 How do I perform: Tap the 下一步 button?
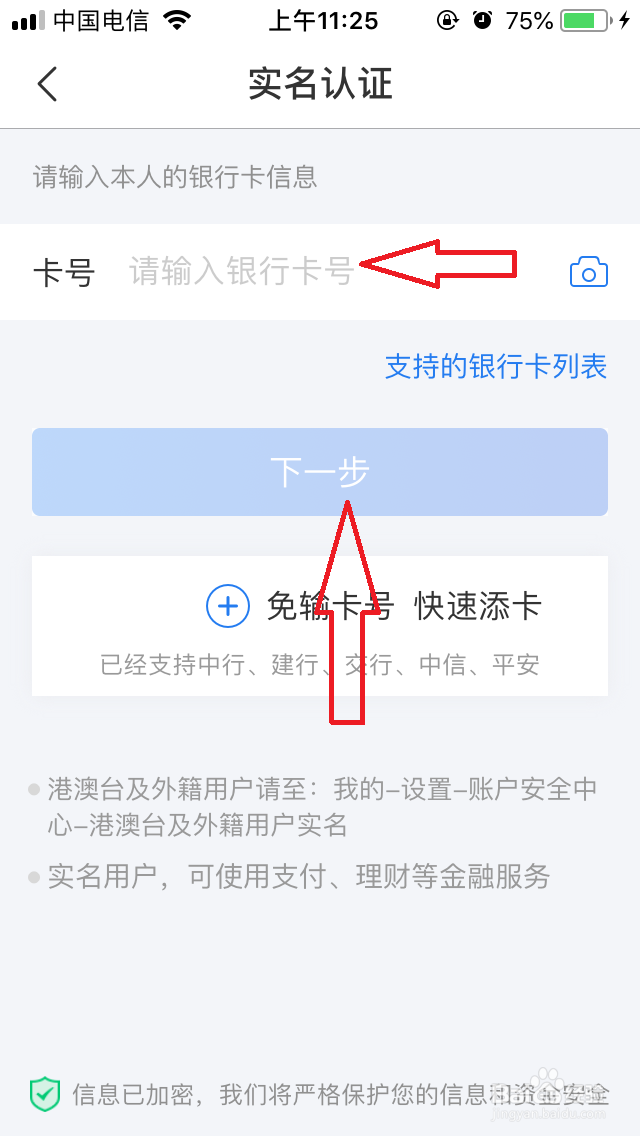tap(320, 472)
